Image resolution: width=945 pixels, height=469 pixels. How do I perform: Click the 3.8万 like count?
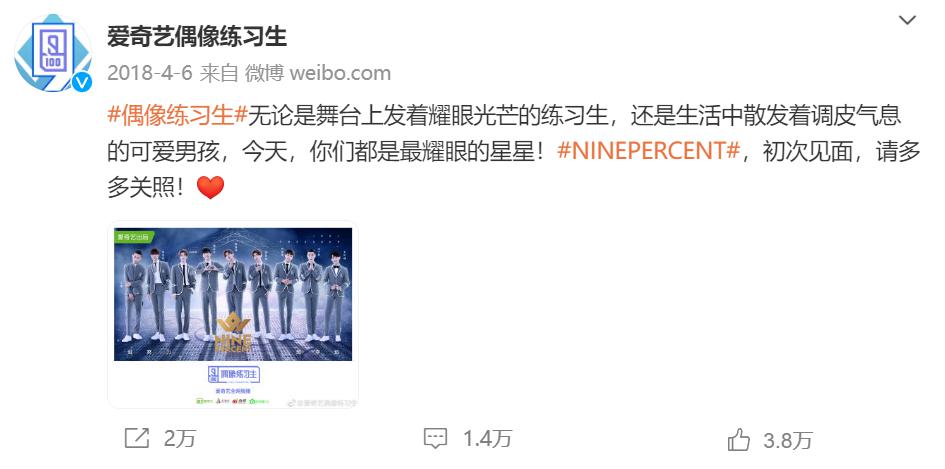pyautogui.click(x=788, y=440)
